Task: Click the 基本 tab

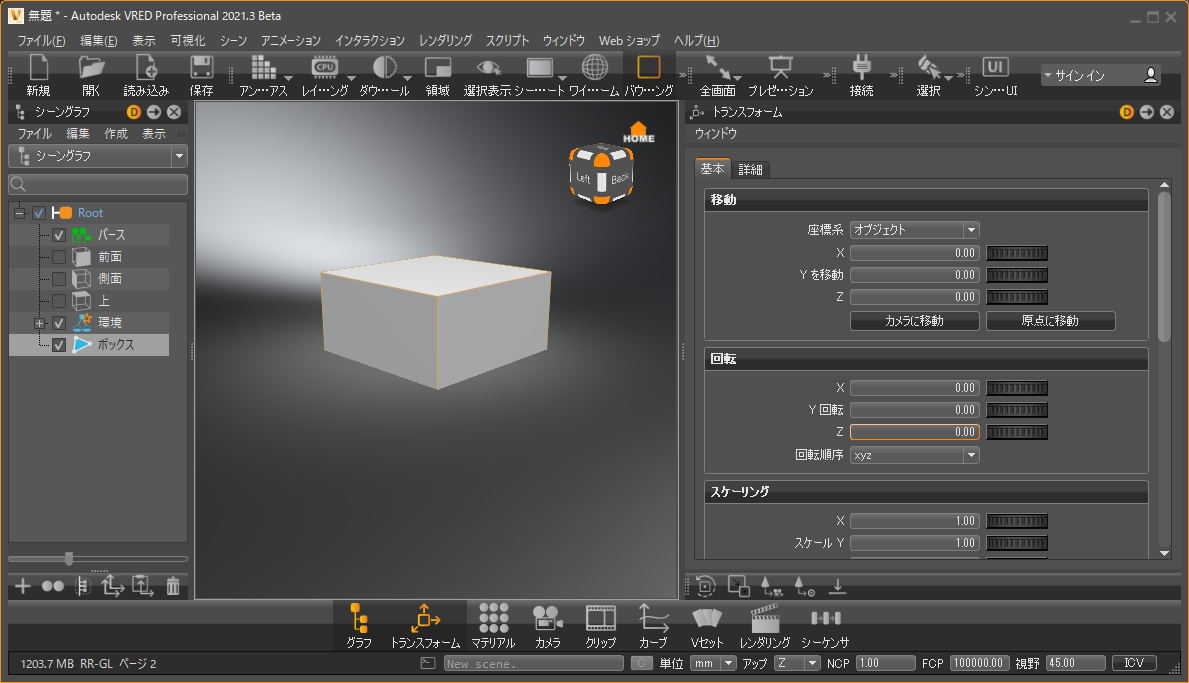Action: click(712, 168)
